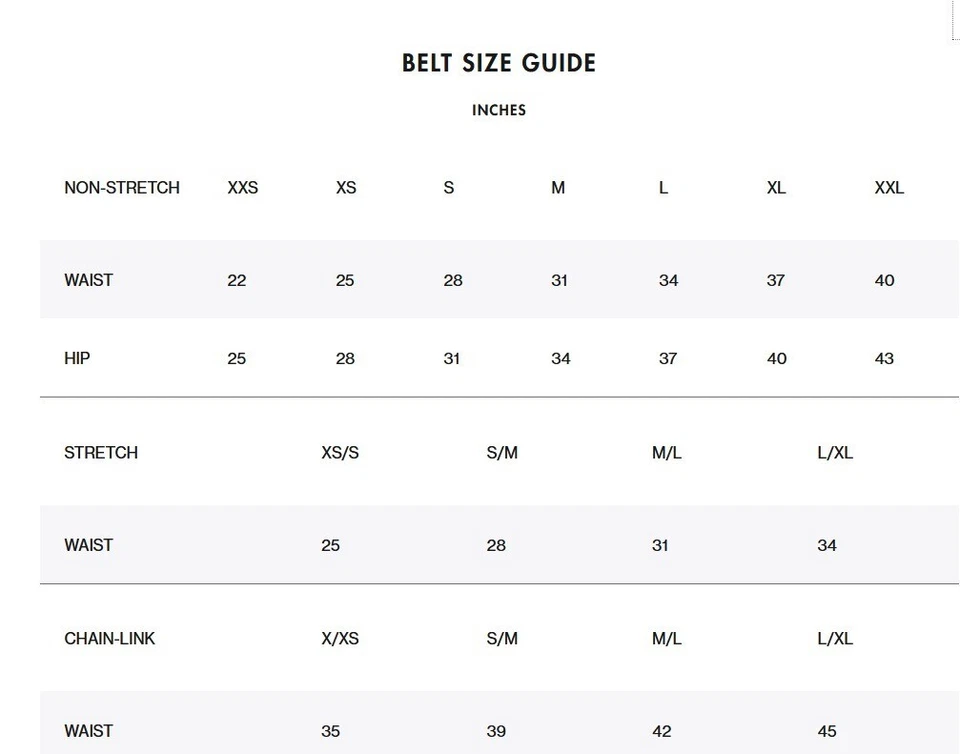This screenshot has width=960, height=754.
Task: Click the XXL size column header
Action: coord(888,188)
